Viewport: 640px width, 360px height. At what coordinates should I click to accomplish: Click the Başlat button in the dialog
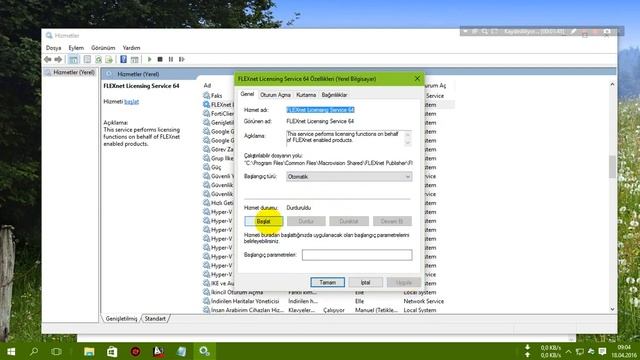[264, 221]
